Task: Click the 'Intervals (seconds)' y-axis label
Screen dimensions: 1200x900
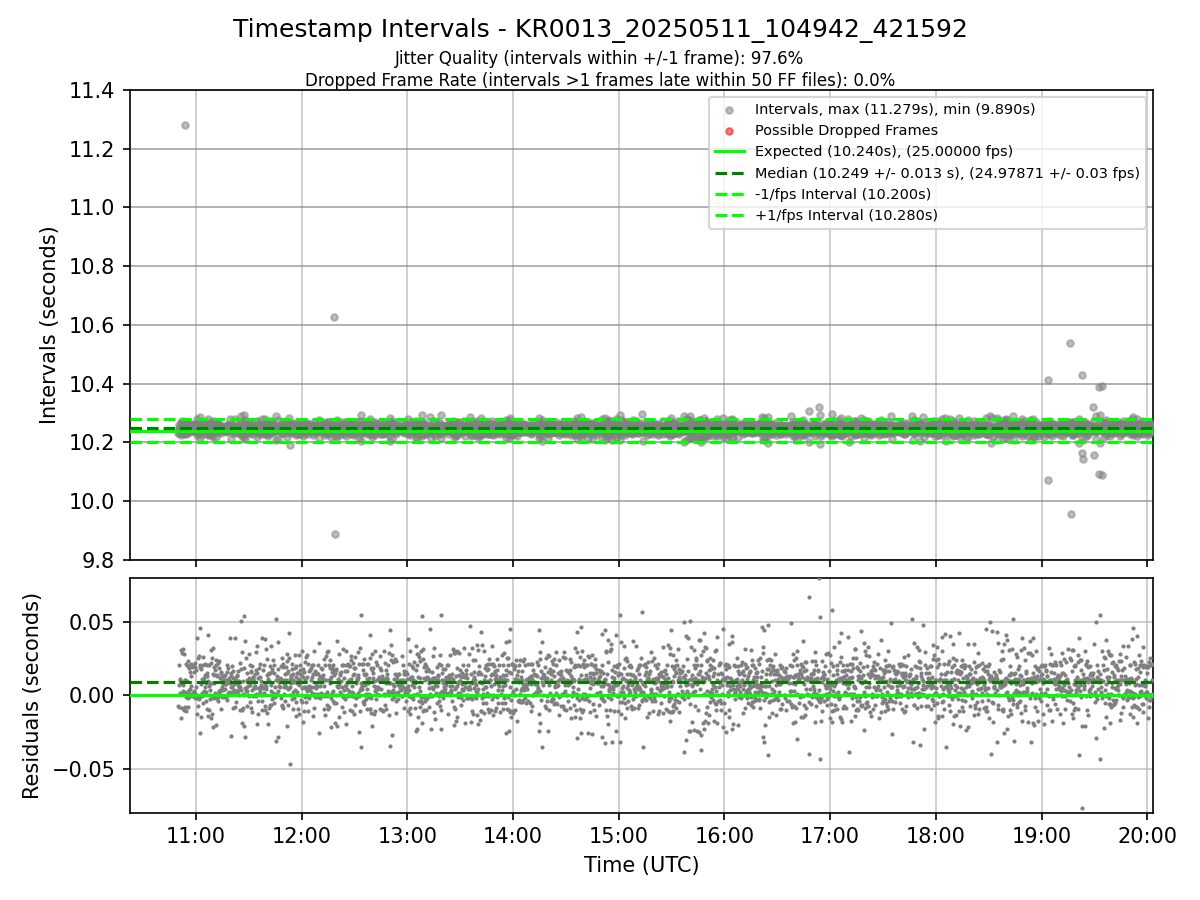Action: [x=49, y=325]
